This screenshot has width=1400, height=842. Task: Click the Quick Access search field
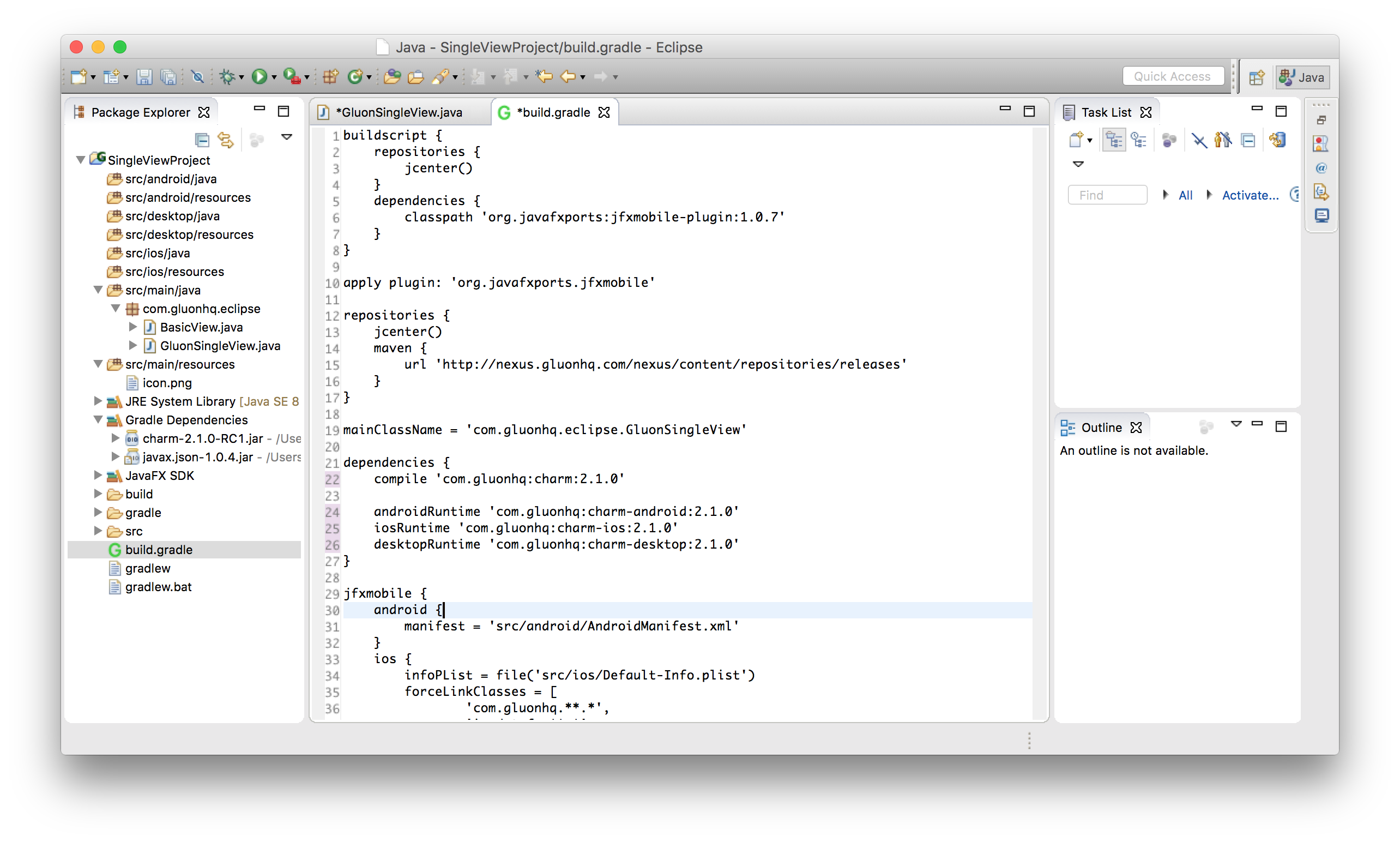point(1173,76)
